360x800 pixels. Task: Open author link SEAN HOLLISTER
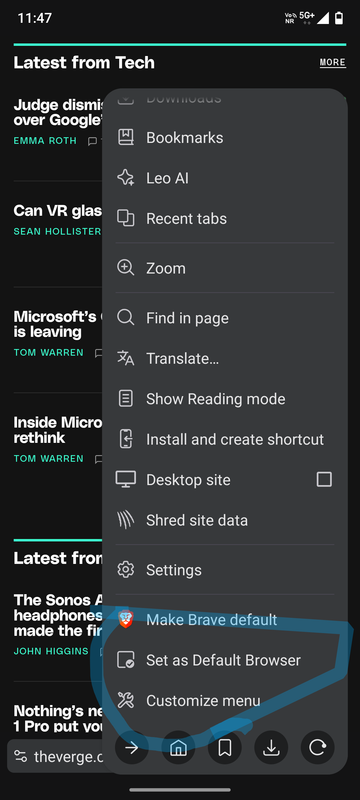coord(57,231)
